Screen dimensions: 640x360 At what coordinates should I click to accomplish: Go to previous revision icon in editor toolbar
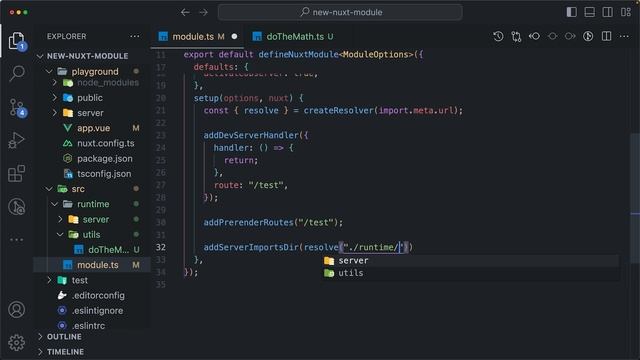534,36
